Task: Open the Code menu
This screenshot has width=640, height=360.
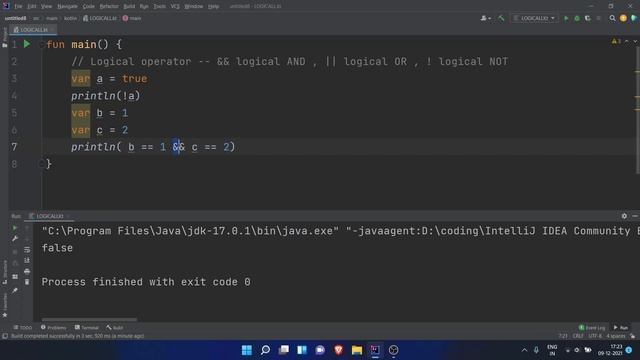Action: (x=89, y=6)
